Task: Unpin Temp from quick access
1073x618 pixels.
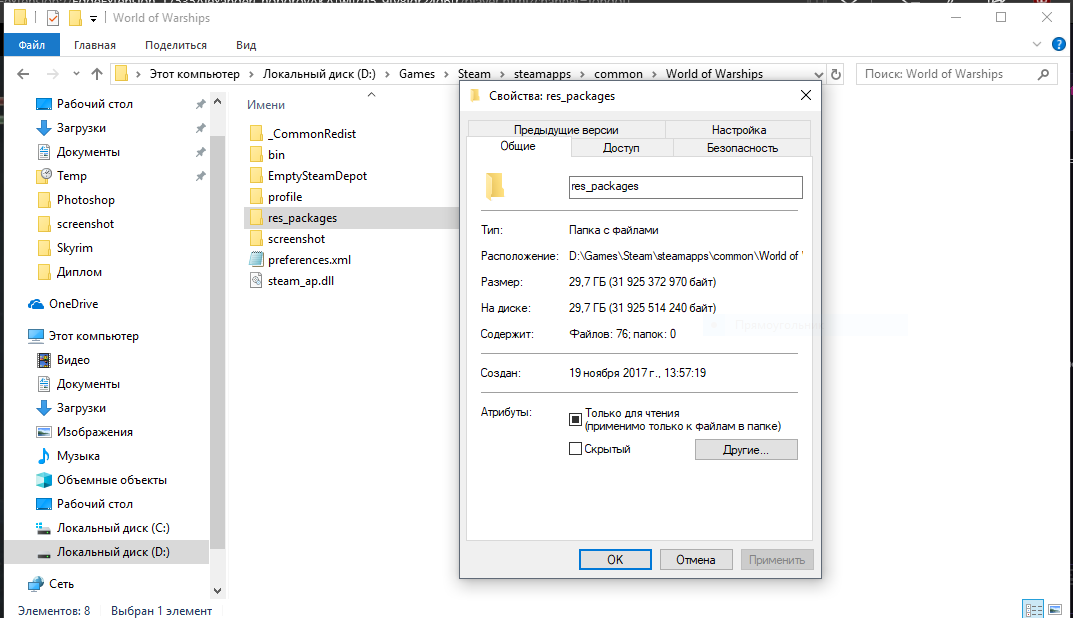Action: pos(201,176)
